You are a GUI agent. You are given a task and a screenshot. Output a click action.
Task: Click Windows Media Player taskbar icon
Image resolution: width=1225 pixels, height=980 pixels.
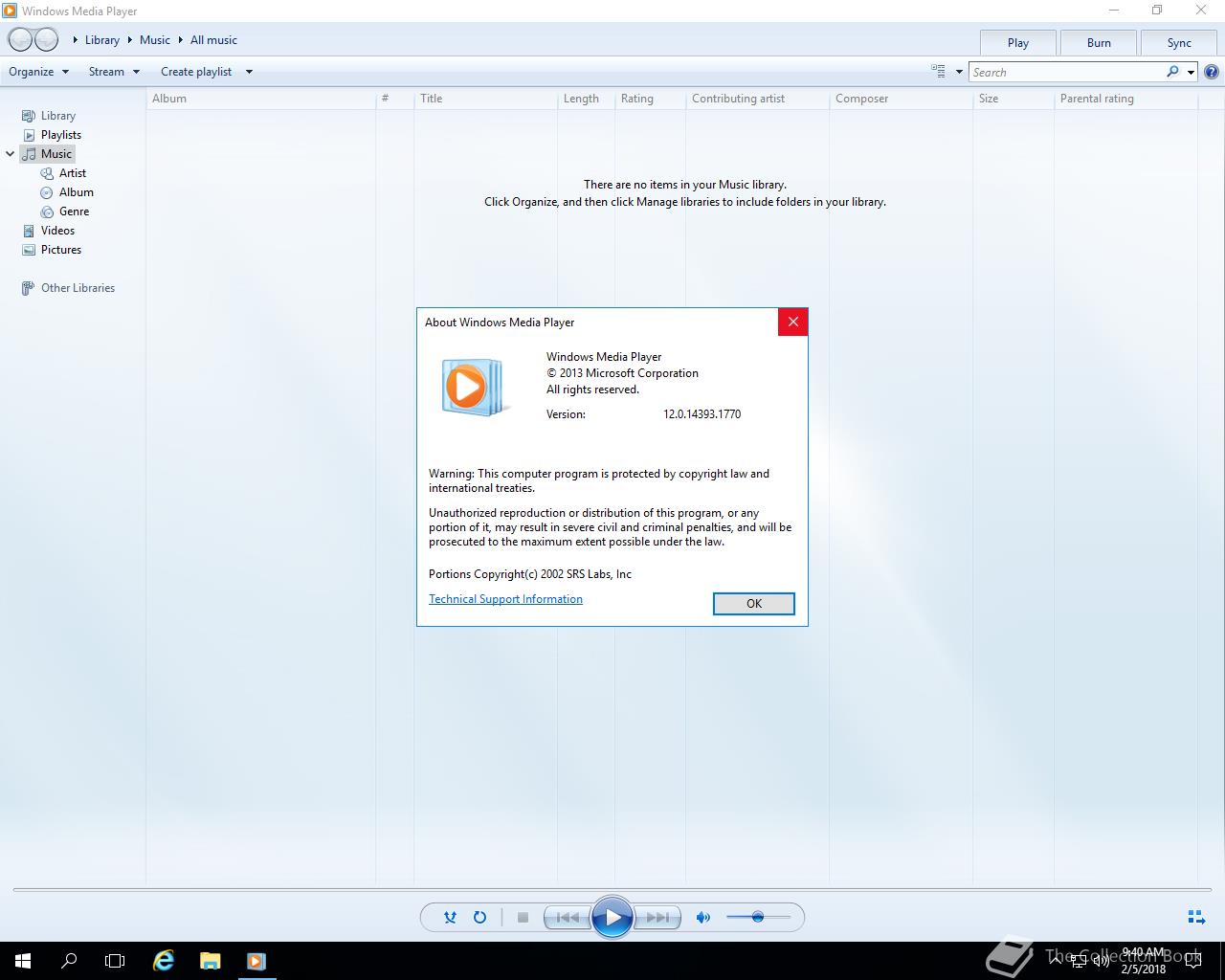click(x=256, y=961)
